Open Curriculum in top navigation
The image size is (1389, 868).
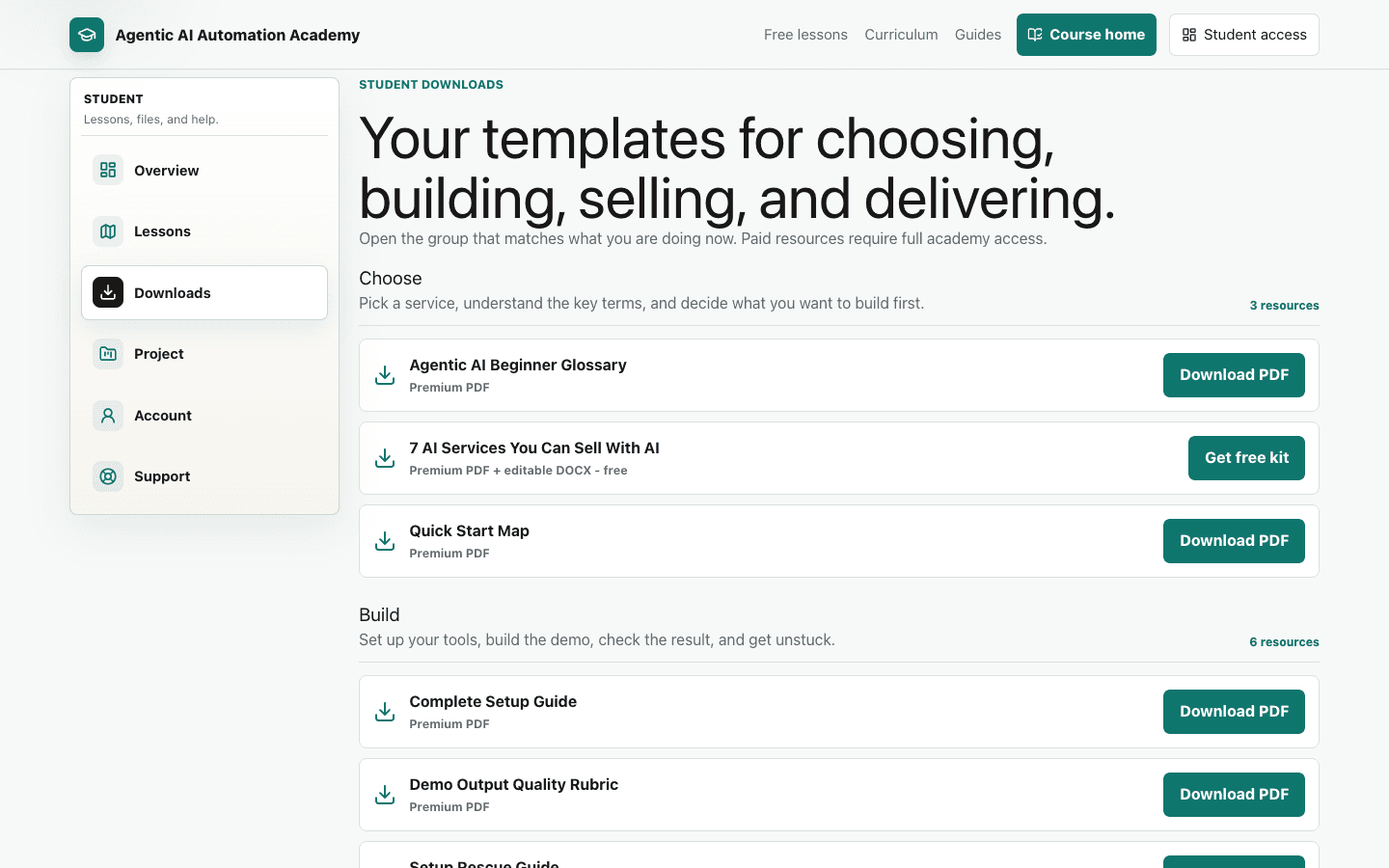coord(901,35)
